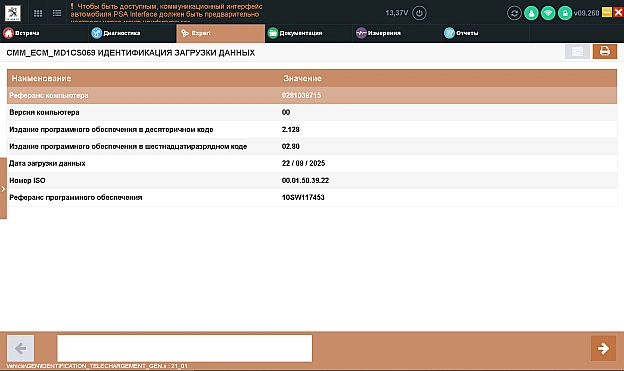Viewport: 624px width, 371px height.
Task: Select software edition value 2.128
Action: pyautogui.click(x=291, y=129)
